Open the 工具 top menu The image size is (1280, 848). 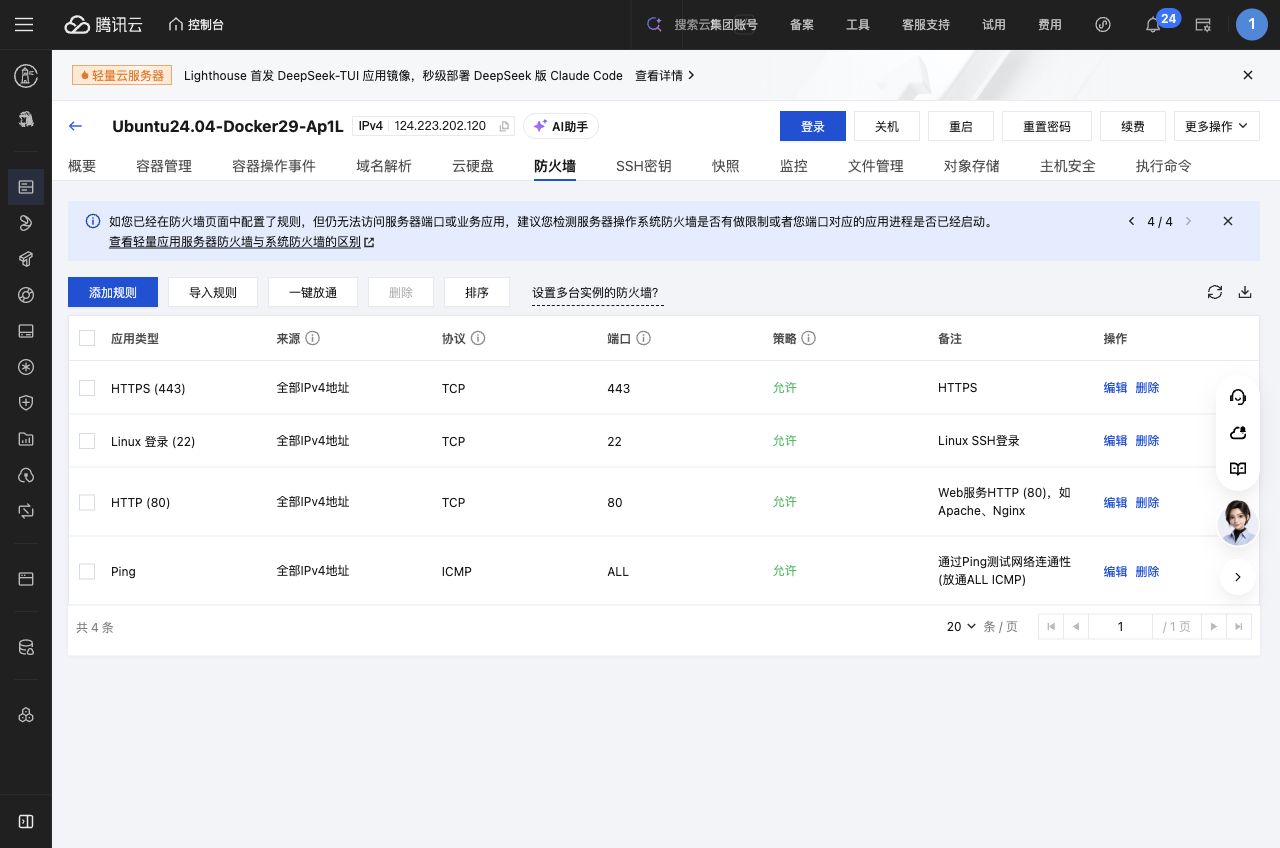click(x=858, y=25)
